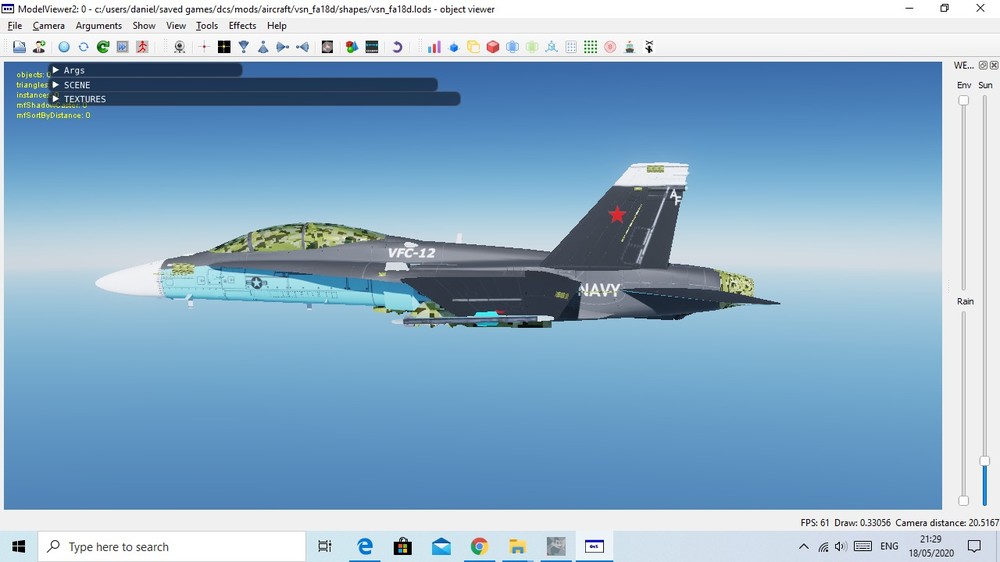The width and height of the screenshot is (1000, 562).
Task: Click the taskbar search box
Action: point(172,547)
